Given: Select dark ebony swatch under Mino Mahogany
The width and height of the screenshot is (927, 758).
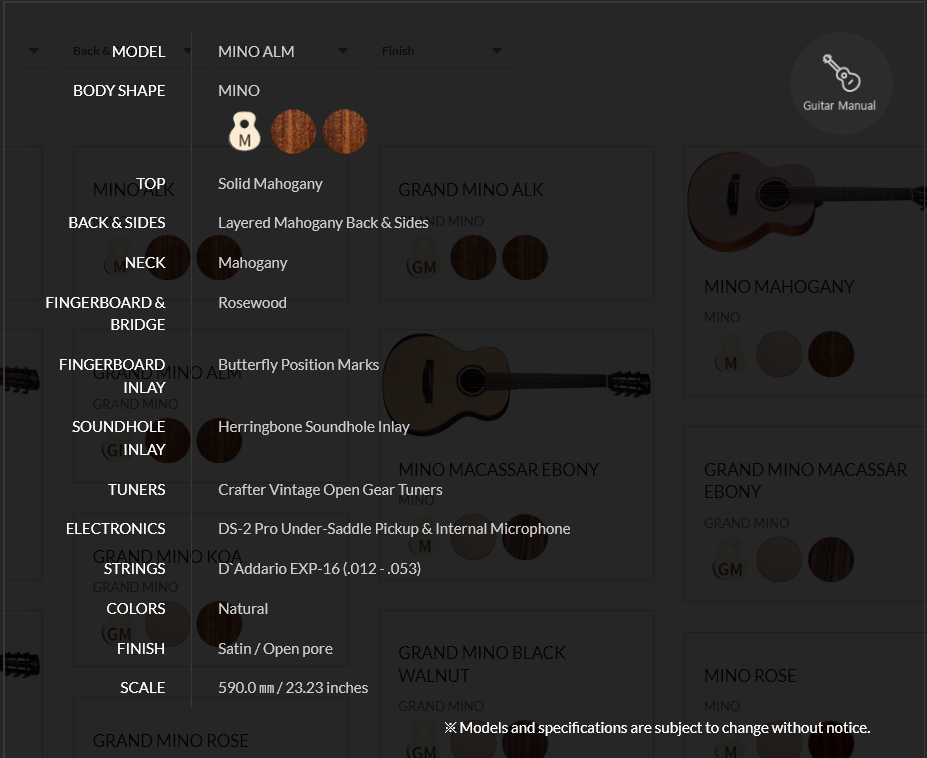Looking at the screenshot, I should click(831, 354).
